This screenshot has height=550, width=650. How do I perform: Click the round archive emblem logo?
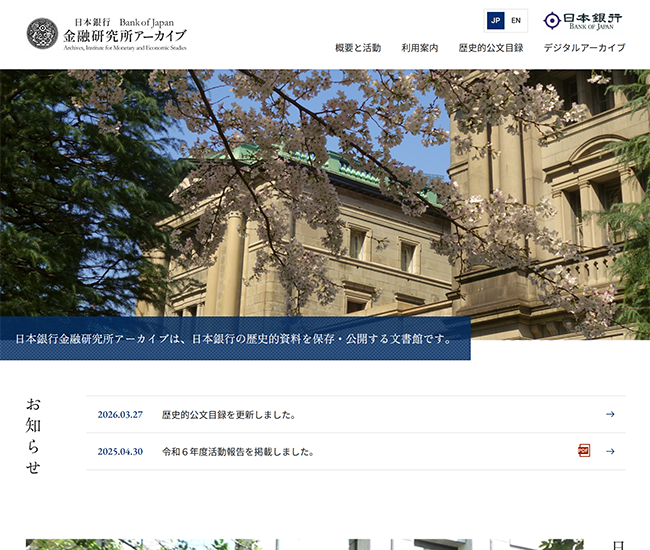point(42,34)
